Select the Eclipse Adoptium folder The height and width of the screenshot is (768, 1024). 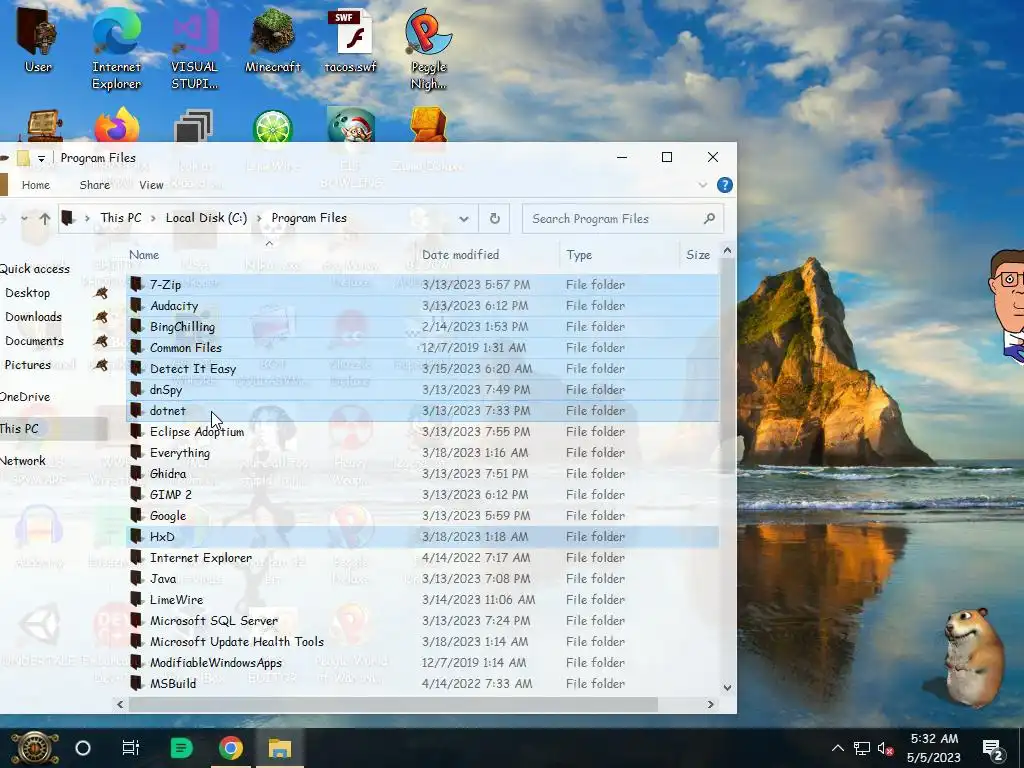(x=423, y=432)
